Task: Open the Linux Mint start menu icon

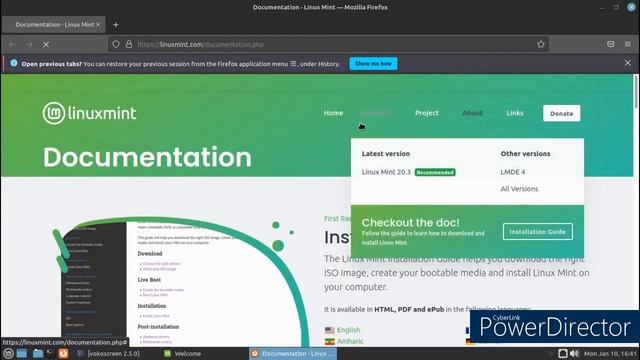Action: pyautogui.click(x=8, y=353)
